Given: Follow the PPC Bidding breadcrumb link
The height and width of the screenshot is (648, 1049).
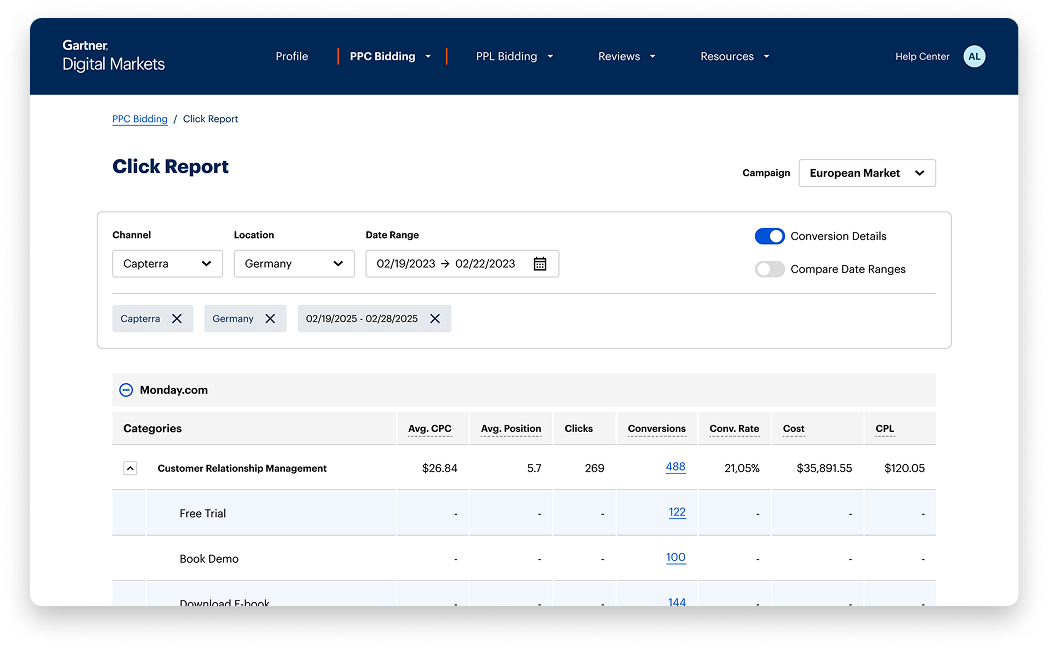Looking at the screenshot, I should click(x=140, y=119).
